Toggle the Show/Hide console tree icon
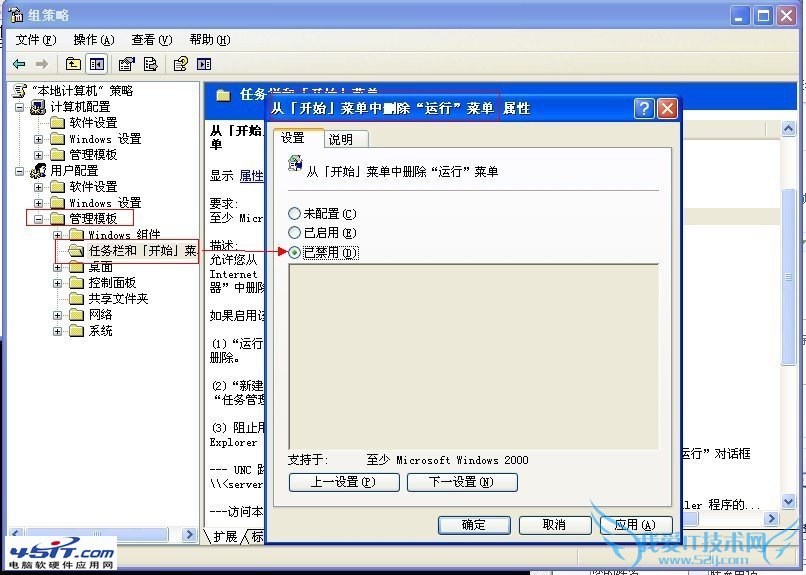The width and height of the screenshot is (806, 575). click(97, 64)
